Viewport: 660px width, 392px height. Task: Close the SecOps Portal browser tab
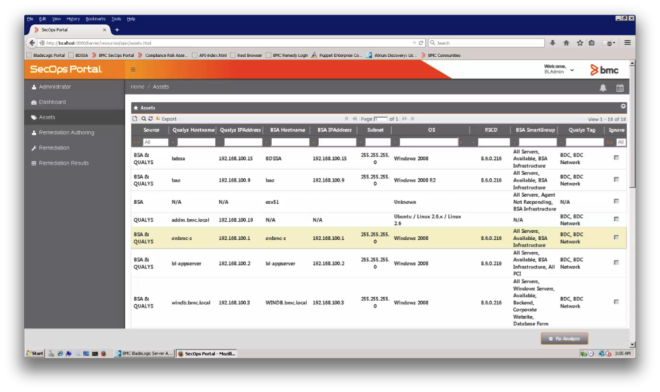click(x=104, y=30)
